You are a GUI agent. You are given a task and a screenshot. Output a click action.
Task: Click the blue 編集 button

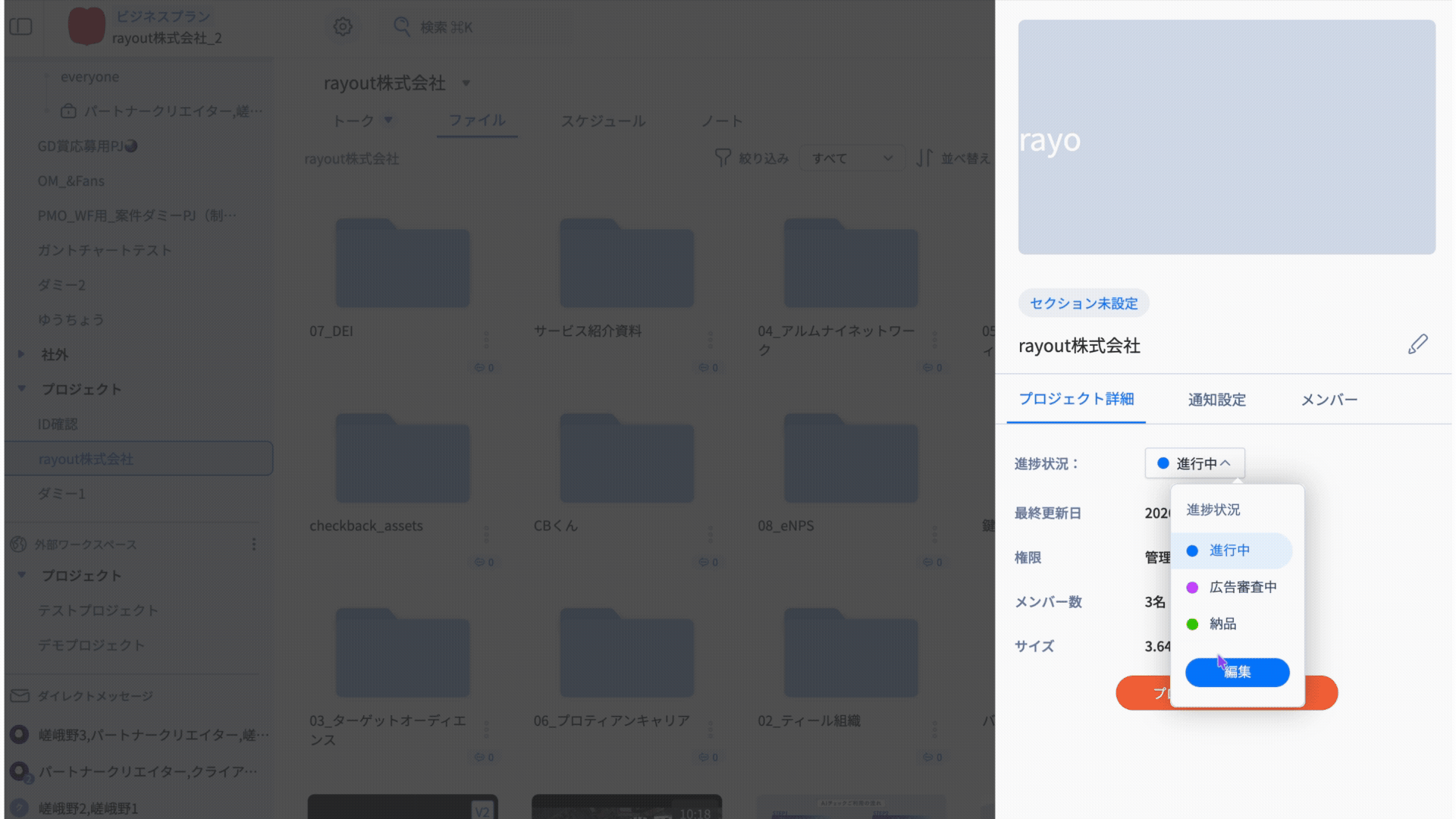click(x=1237, y=672)
